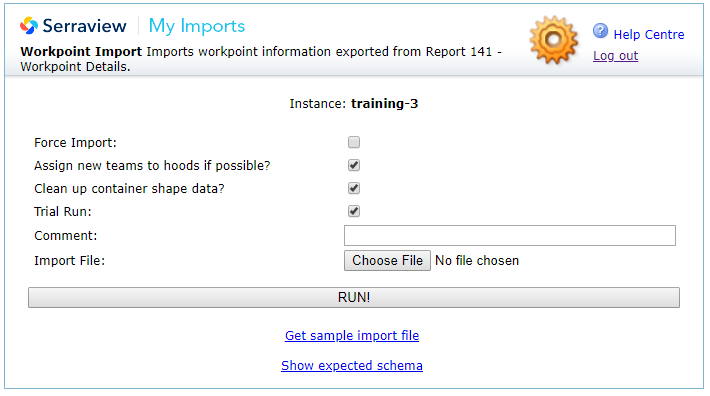
Task: Click the Choose File button
Action: tap(387, 261)
